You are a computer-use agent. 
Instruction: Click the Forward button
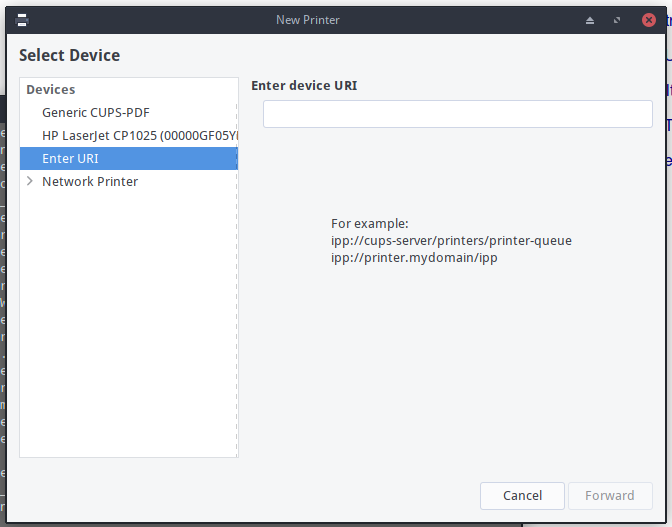(x=610, y=496)
